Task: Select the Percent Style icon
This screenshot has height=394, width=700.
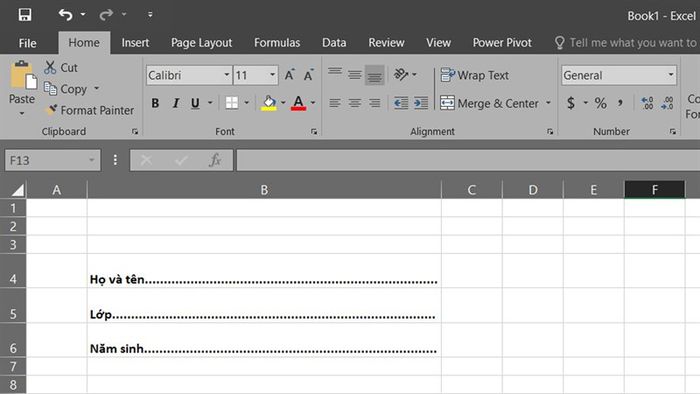Action: click(x=600, y=103)
